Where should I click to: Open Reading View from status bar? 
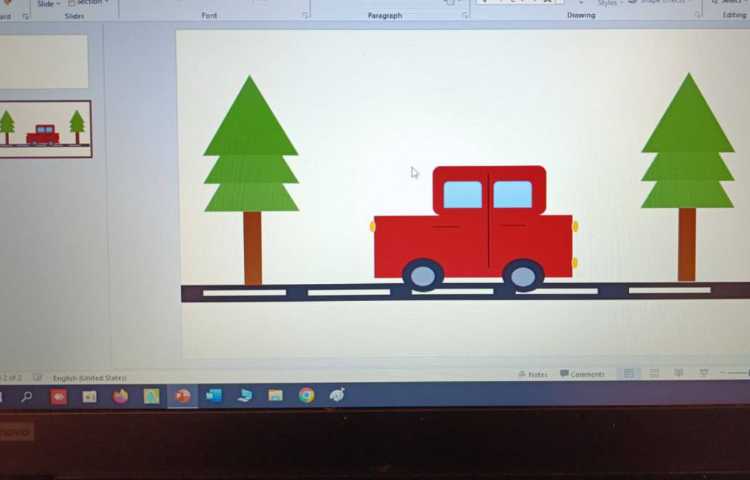[678, 374]
